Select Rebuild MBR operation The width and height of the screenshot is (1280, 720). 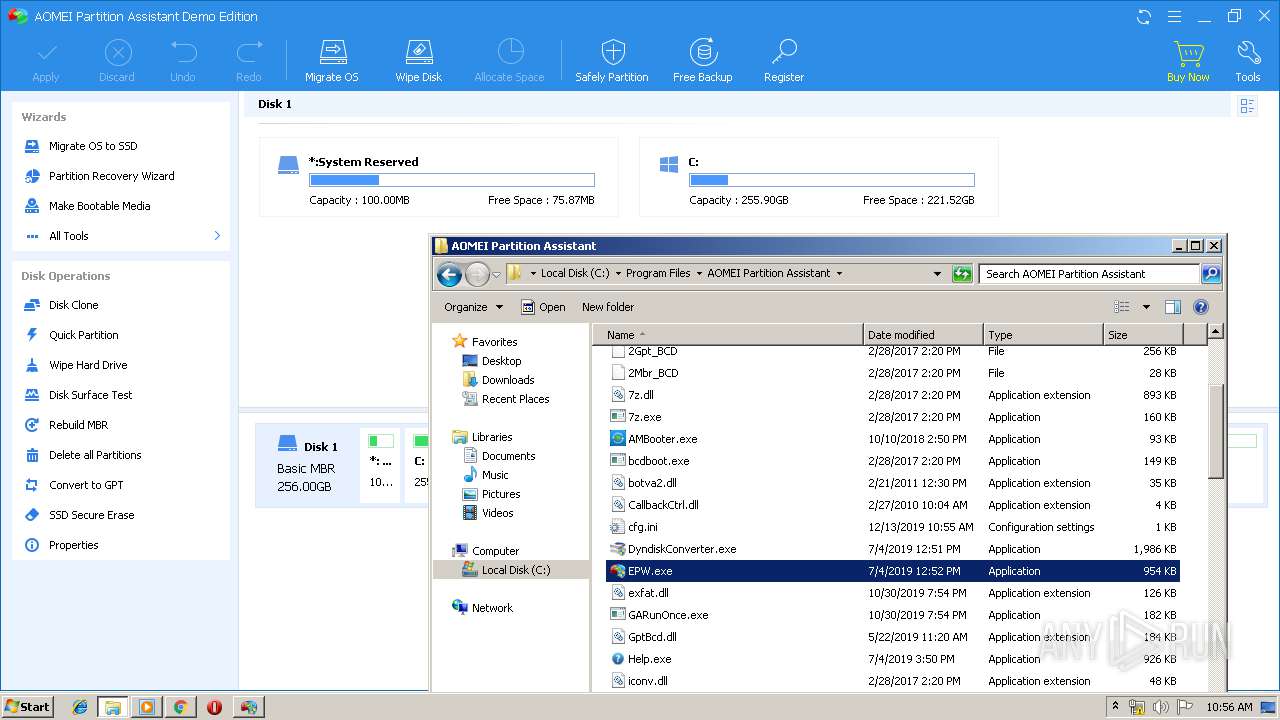[78, 425]
